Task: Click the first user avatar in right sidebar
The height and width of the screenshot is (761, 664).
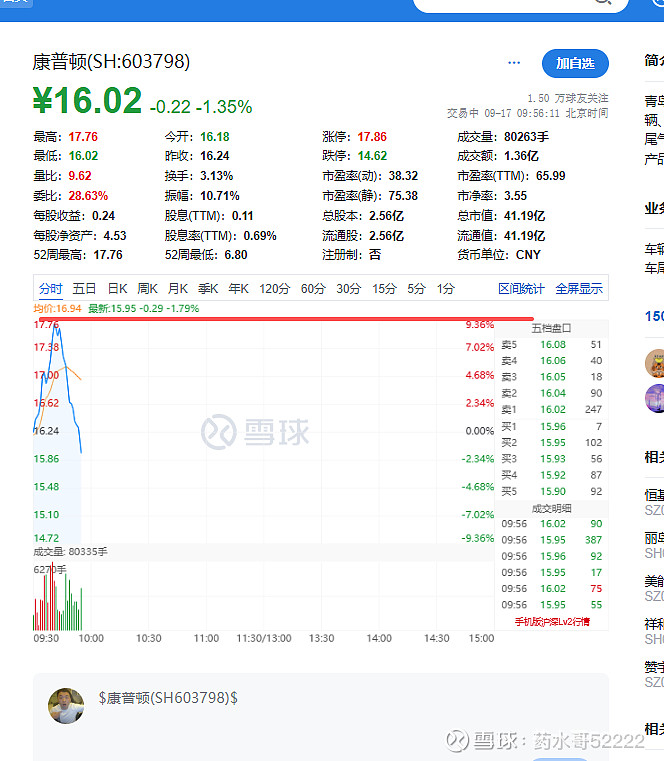Action: [655, 363]
